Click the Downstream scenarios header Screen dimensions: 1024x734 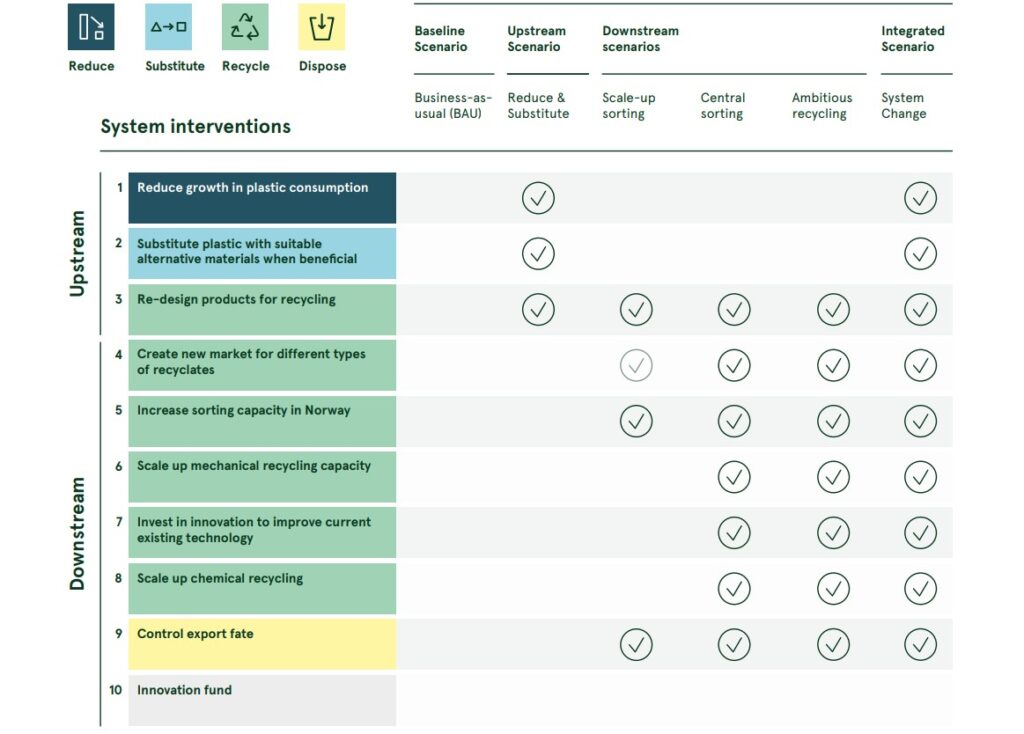click(640, 39)
